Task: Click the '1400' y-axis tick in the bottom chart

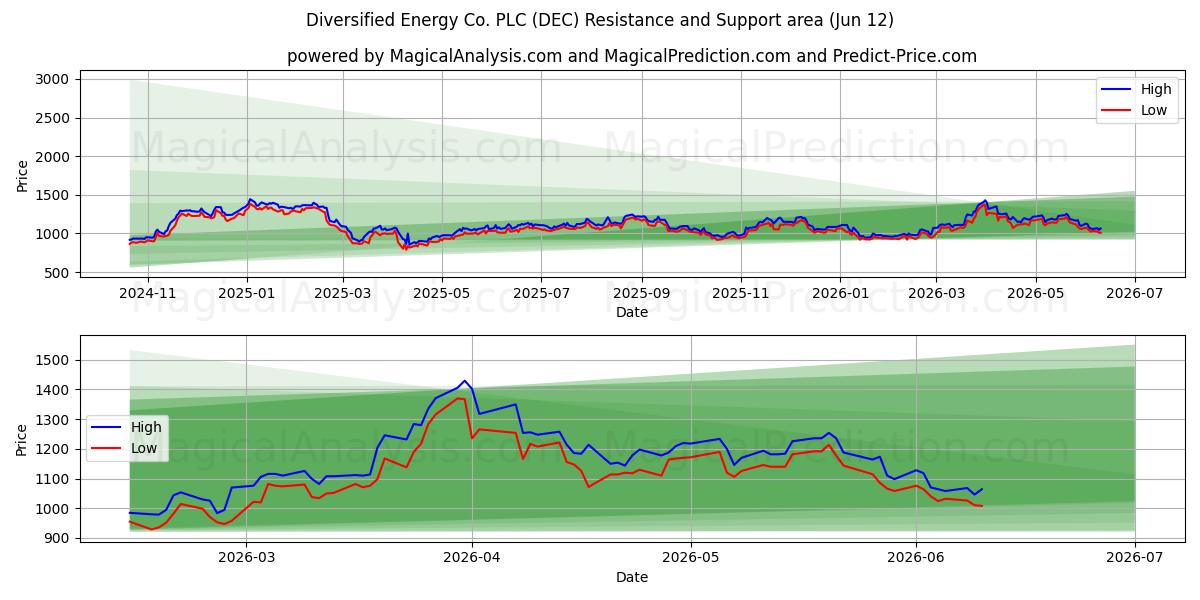Action: point(52,390)
